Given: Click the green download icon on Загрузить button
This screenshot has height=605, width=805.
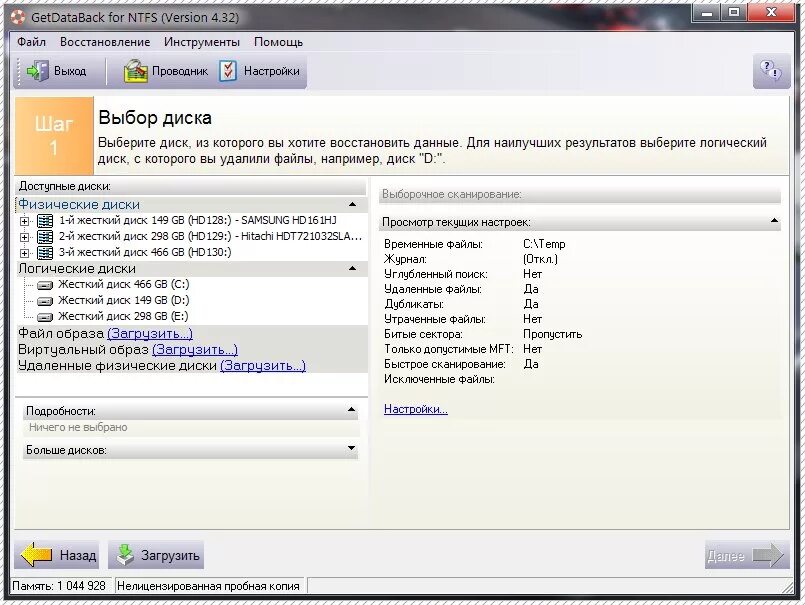Looking at the screenshot, I should pyautogui.click(x=125, y=555).
